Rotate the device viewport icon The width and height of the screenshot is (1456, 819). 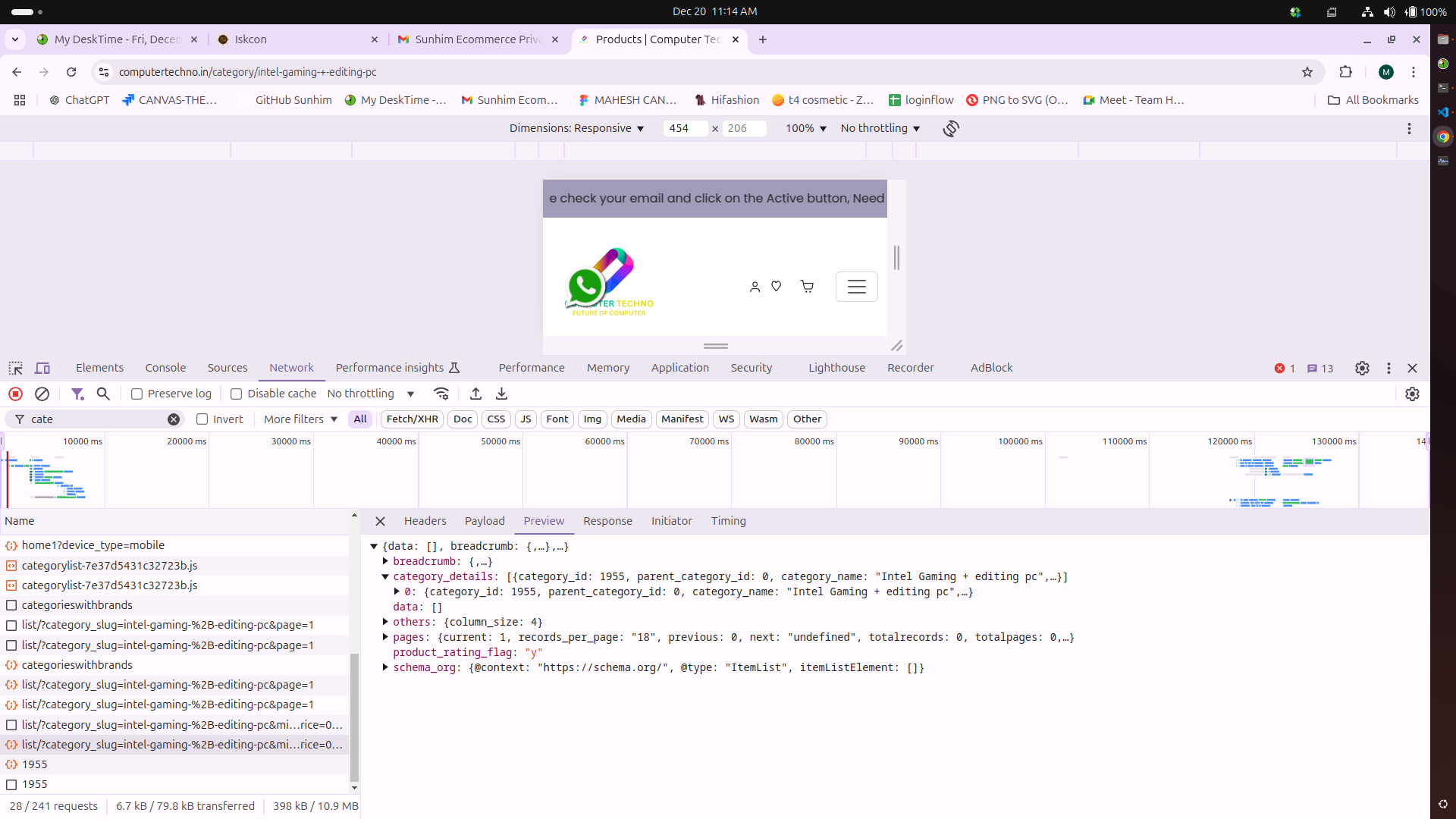pos(951,129)
